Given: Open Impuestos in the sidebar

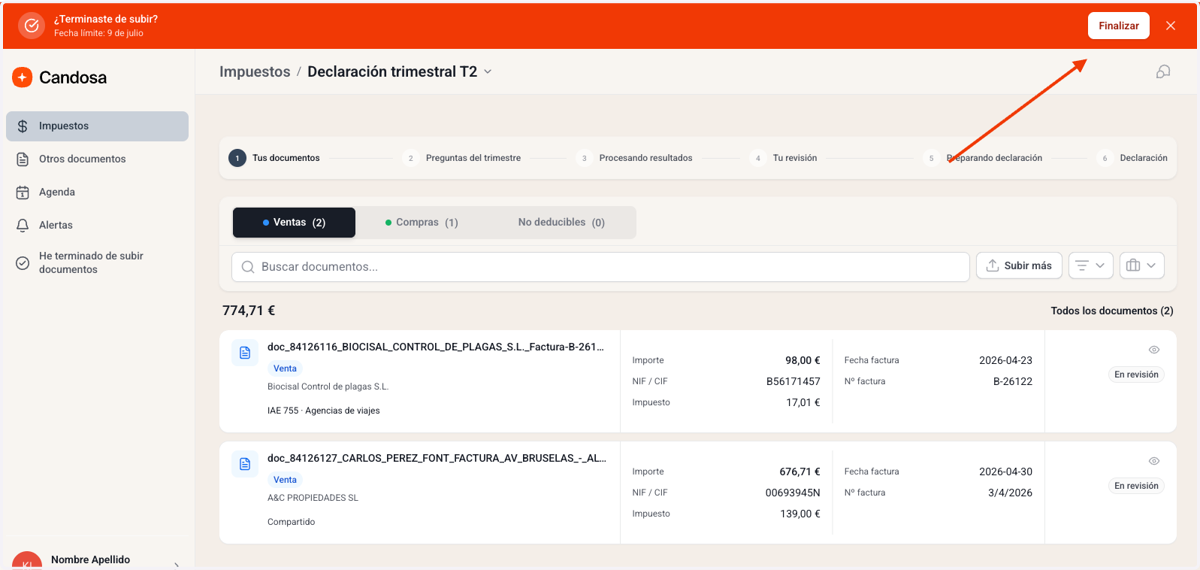Looking at the screenshot, I should (x=97, y=126).
